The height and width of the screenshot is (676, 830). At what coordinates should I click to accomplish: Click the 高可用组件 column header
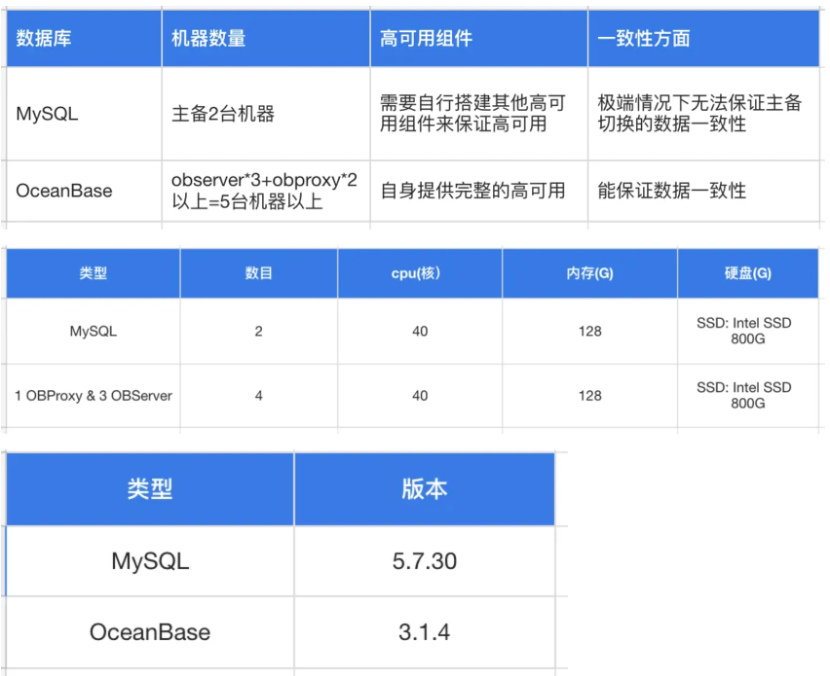click(479, 38)
